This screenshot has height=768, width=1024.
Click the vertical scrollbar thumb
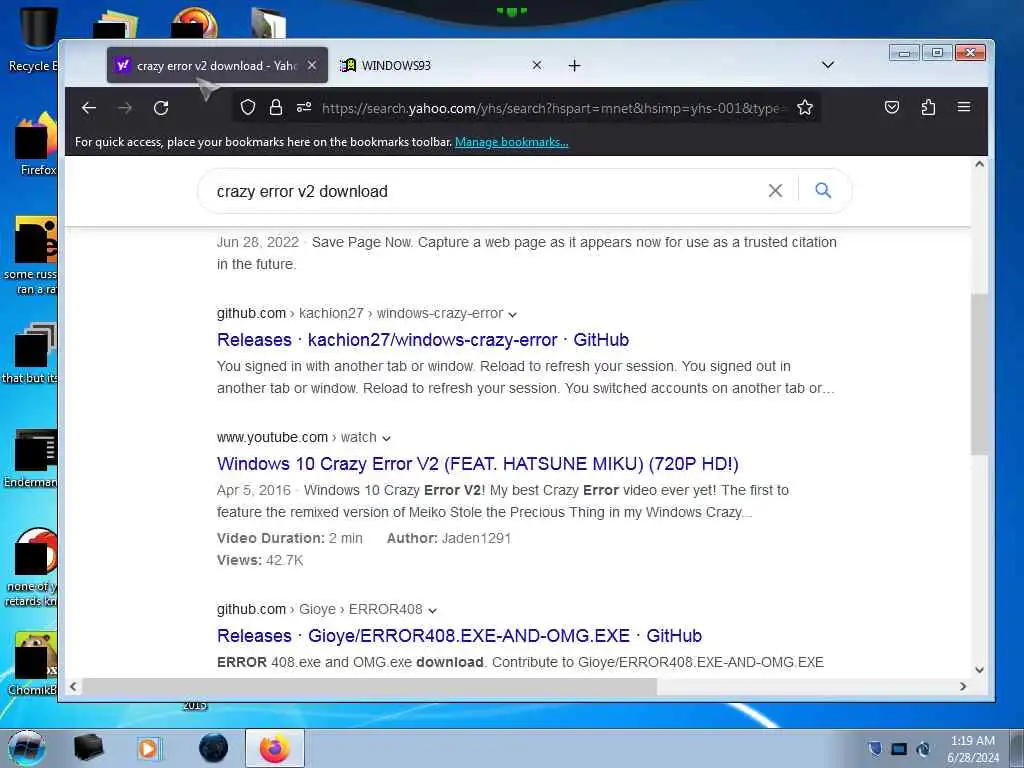pyautogui.click(x=979, y=374)
